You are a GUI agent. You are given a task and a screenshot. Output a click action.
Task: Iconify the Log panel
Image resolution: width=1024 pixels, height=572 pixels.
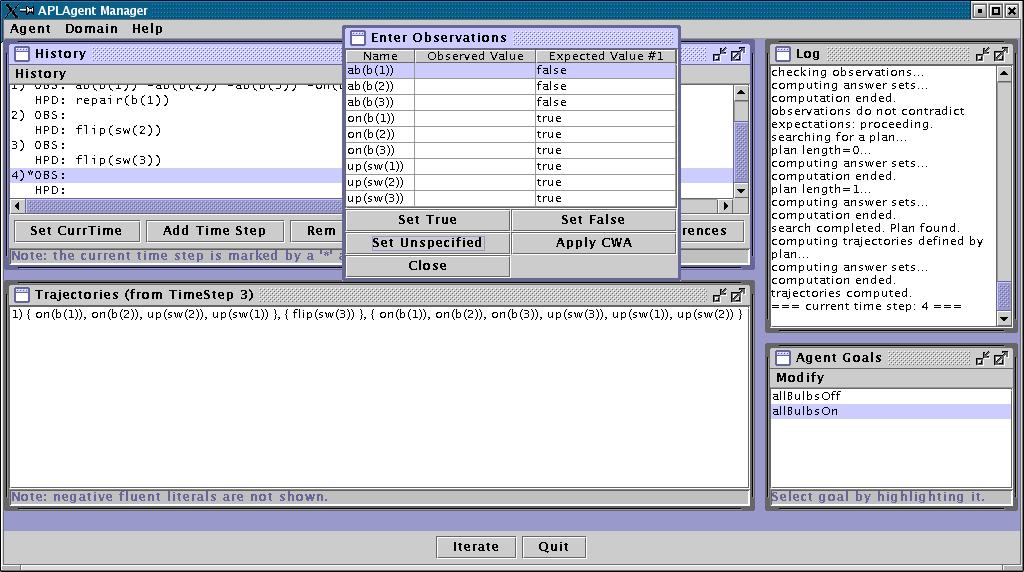pos(983,54)
